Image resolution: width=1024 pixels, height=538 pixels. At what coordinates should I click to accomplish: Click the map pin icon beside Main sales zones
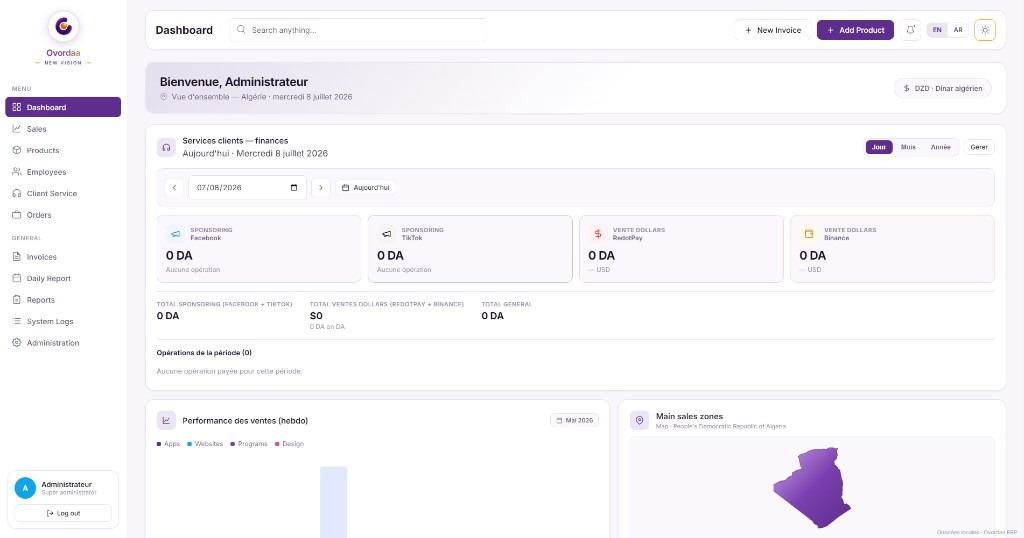click(x=639, y=420)
